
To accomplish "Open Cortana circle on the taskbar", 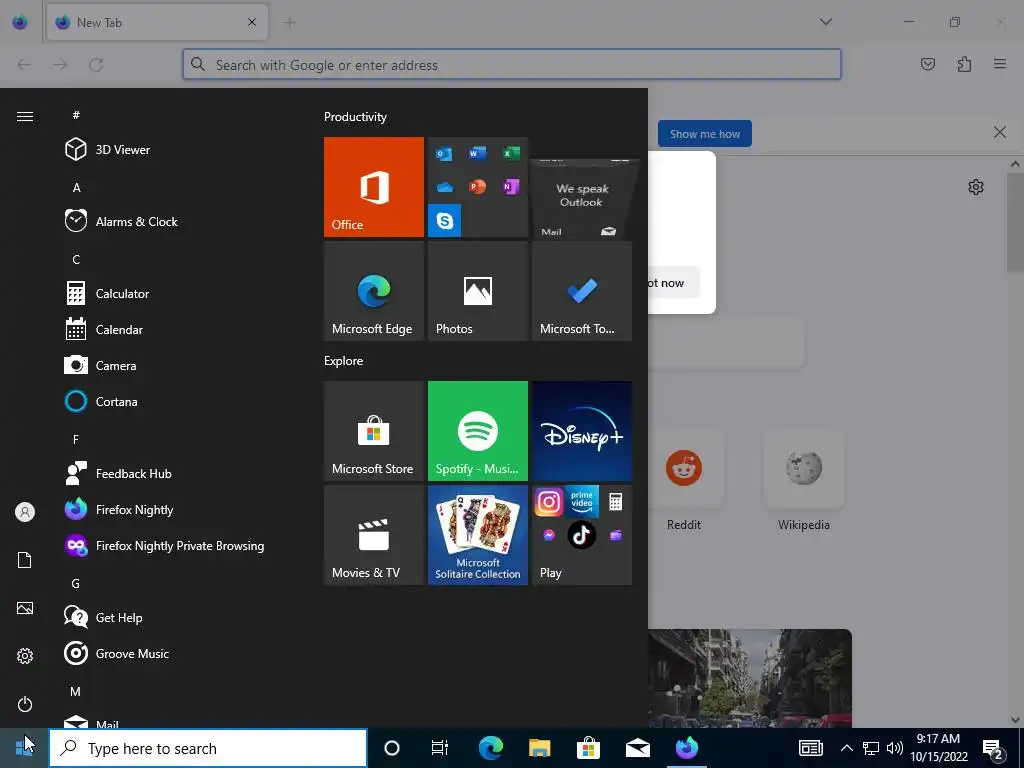I will tap(392, 748).
